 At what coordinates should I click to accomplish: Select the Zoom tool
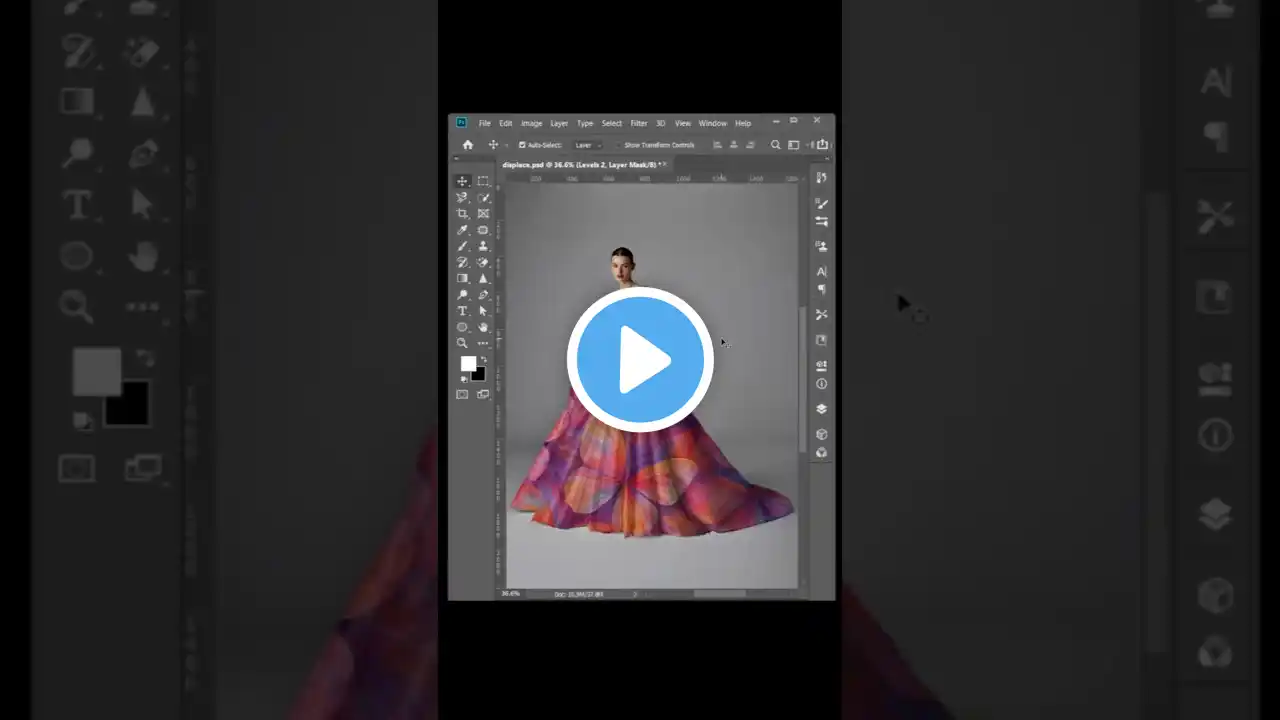point(462,342)
